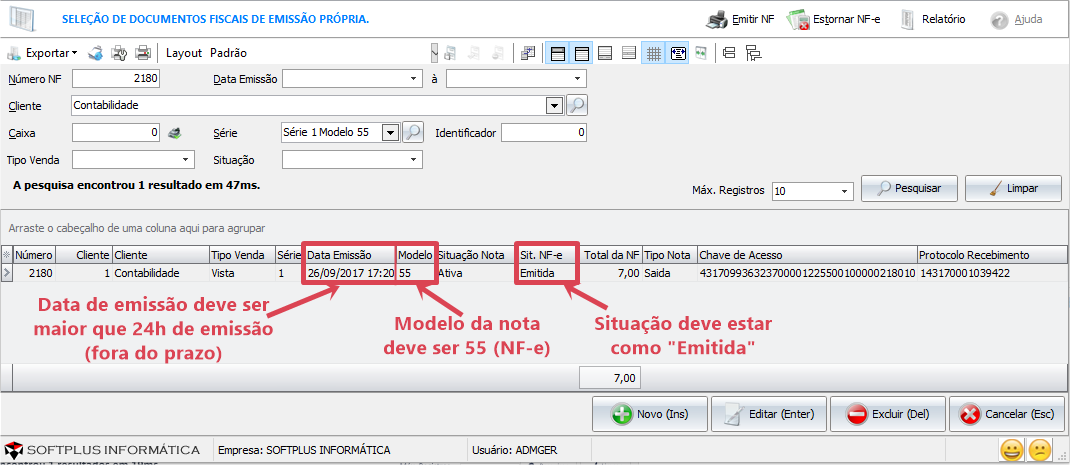Click the 'Saida' cell
This screenshot has width=1070, height=465.
(x=669, y=273)
